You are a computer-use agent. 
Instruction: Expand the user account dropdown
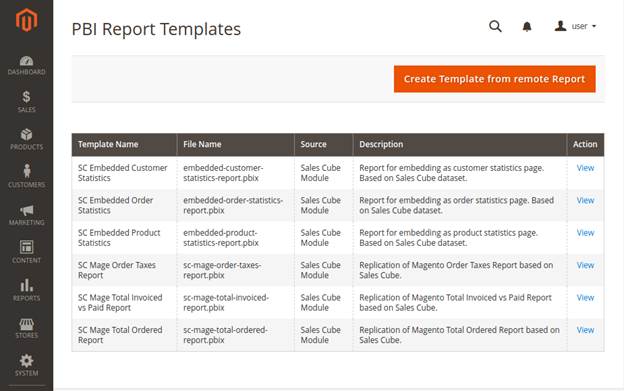point(575,26)
